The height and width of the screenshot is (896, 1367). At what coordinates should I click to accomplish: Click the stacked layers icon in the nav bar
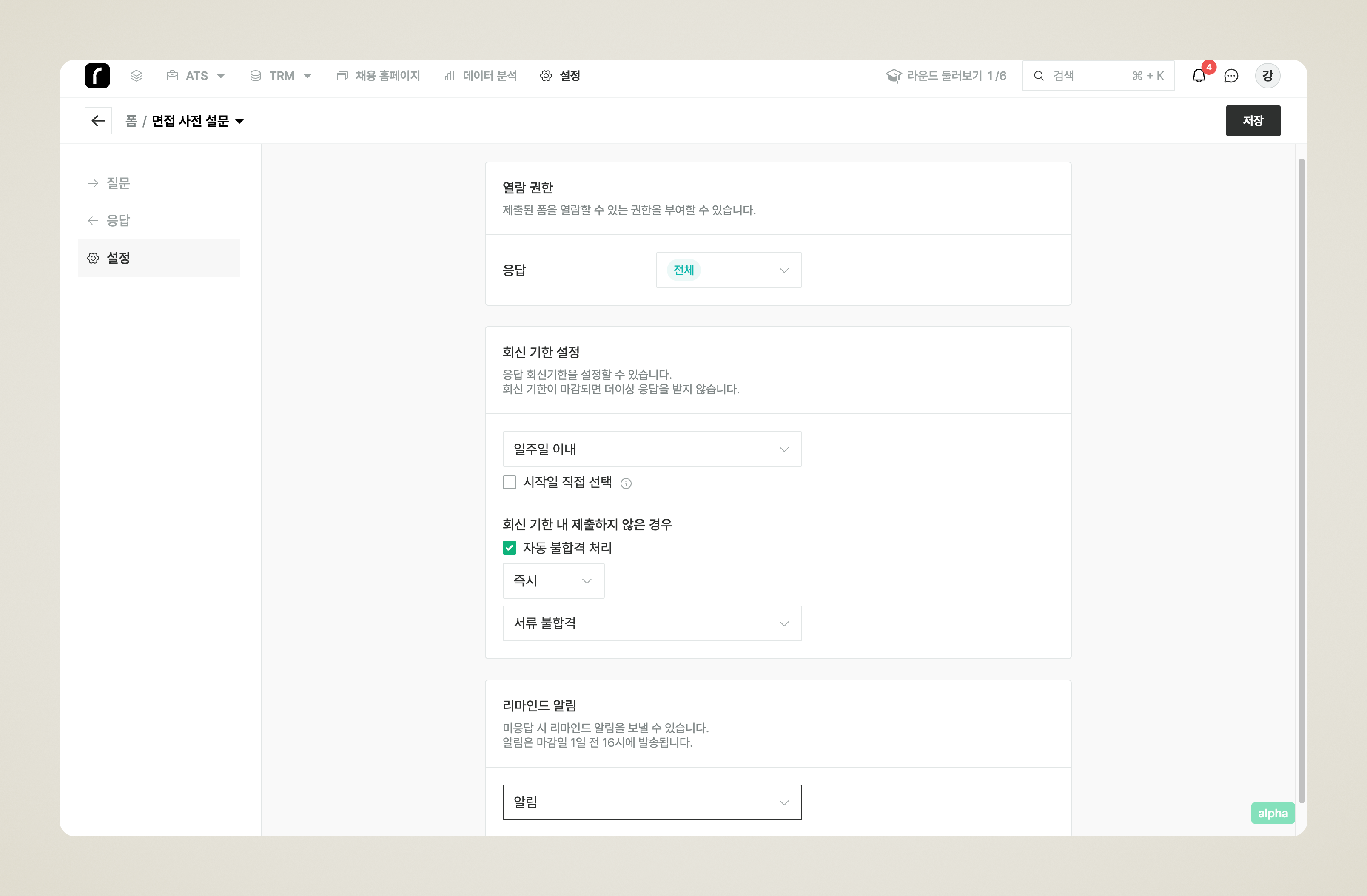click(136, 76)
